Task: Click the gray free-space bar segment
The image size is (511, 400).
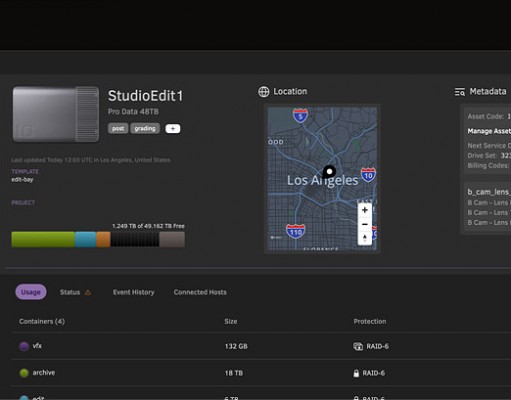Action: point(172,239)
